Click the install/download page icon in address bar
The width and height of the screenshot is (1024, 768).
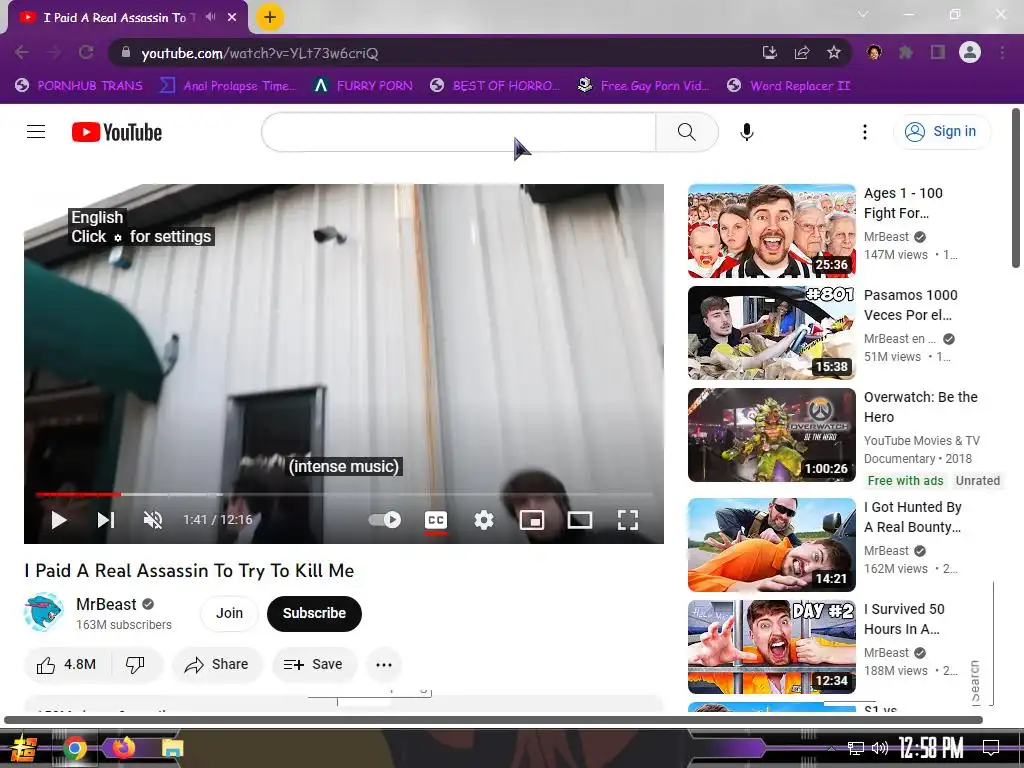(x=770, y=52)
